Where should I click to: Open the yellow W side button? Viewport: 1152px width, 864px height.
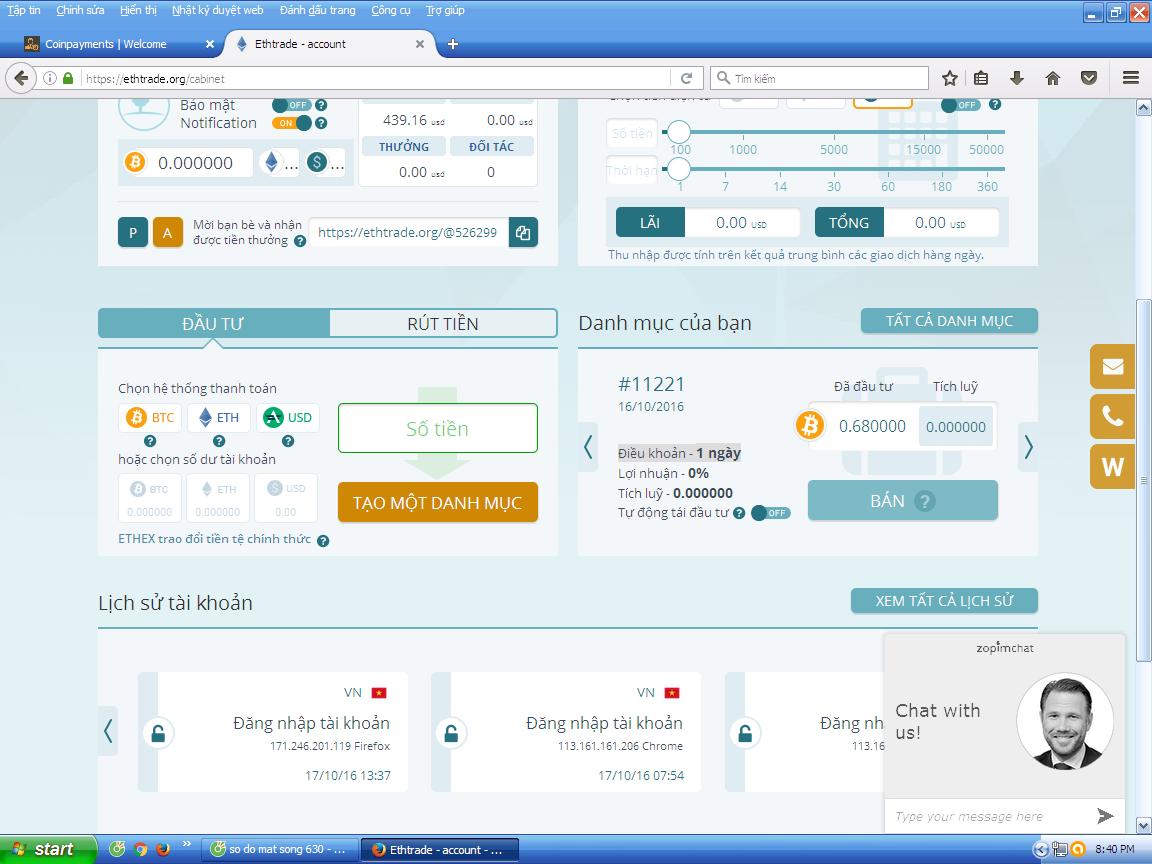(1112, 467)
